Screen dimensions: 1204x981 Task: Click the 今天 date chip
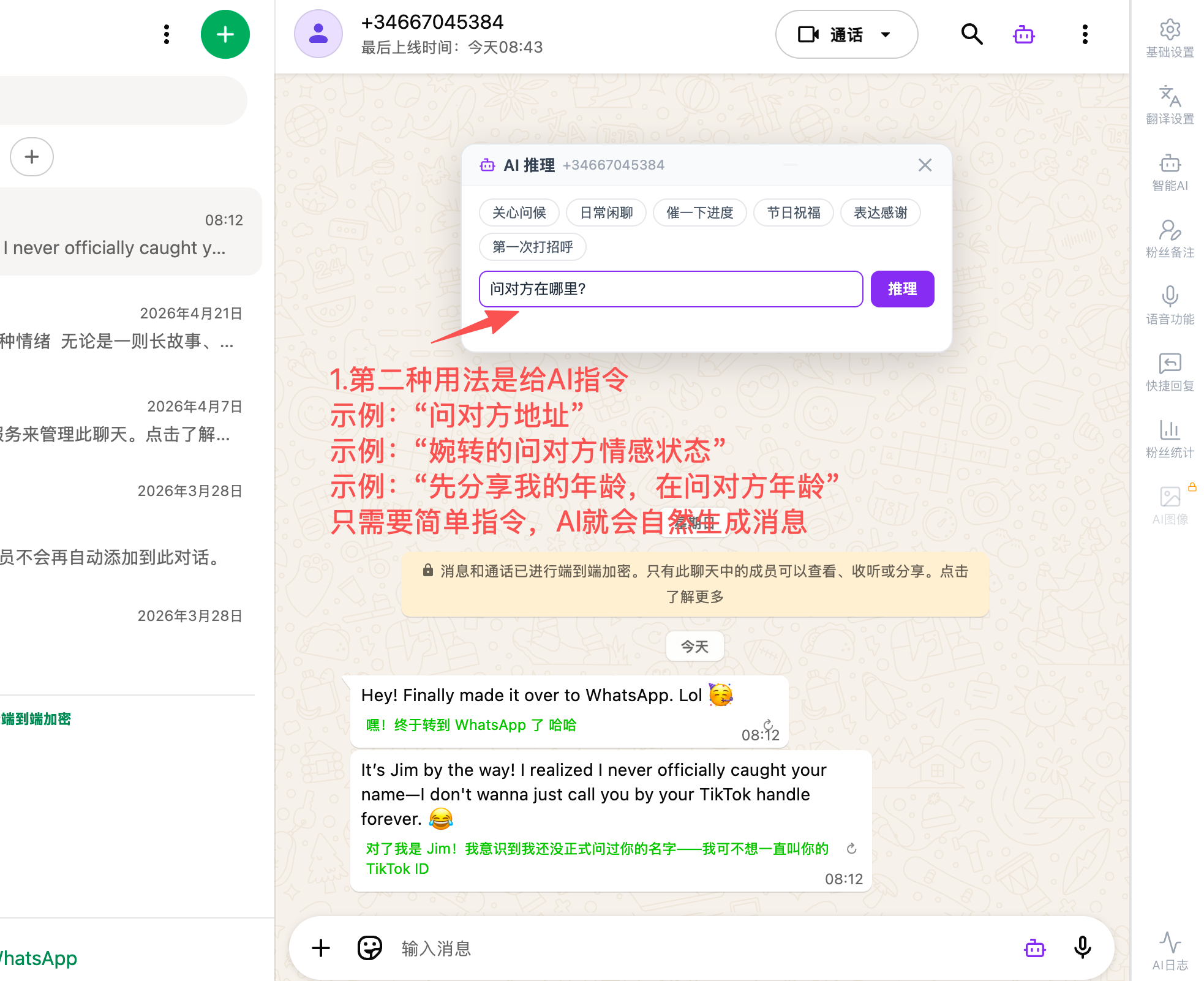click(694, 647)
